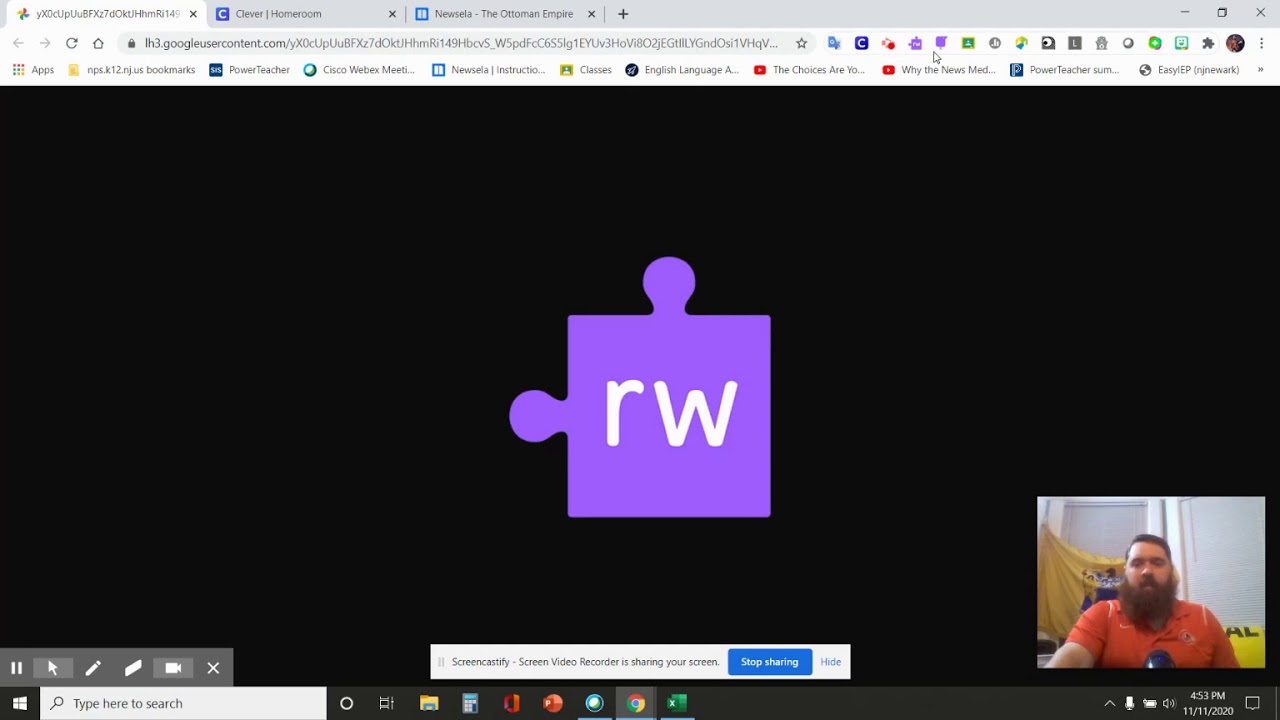The height and width of the screenshot is (720, 1280).
Task: Show hidden system tray icons
Action: 1109,703
